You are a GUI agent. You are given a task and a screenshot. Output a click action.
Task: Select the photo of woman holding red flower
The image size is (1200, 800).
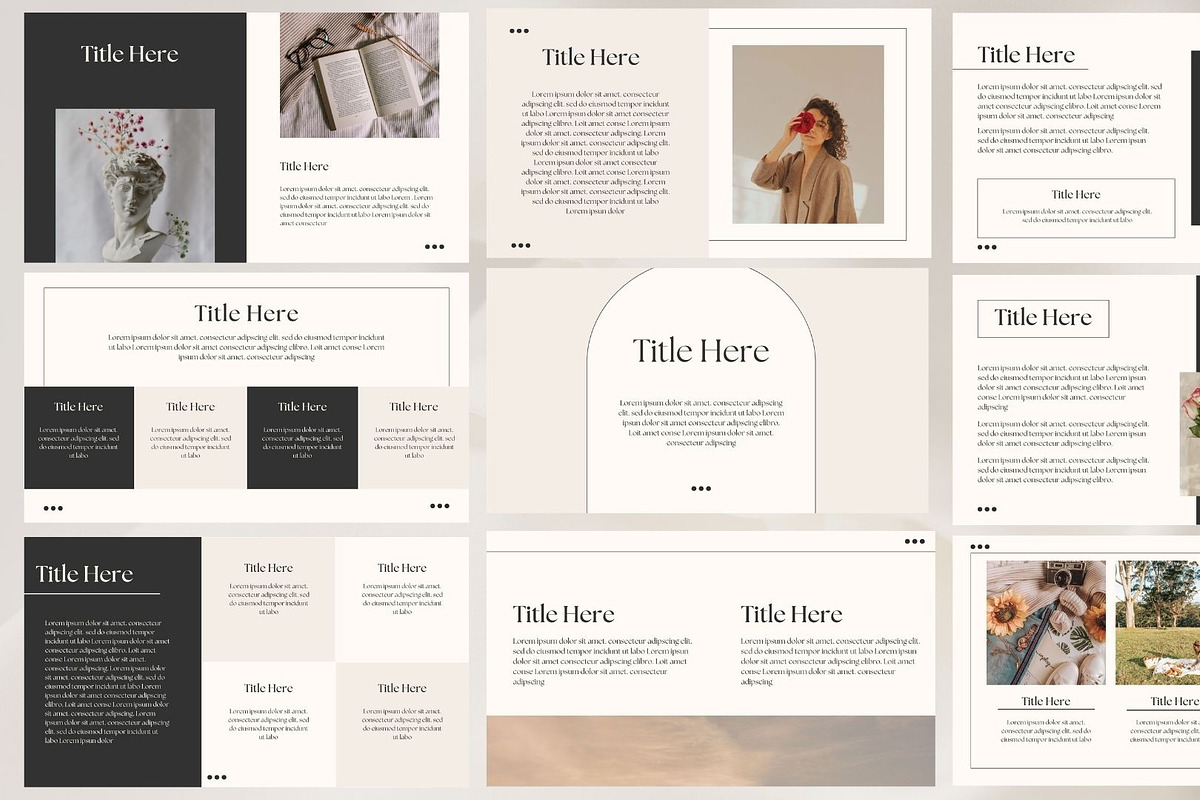pos(808,134)
